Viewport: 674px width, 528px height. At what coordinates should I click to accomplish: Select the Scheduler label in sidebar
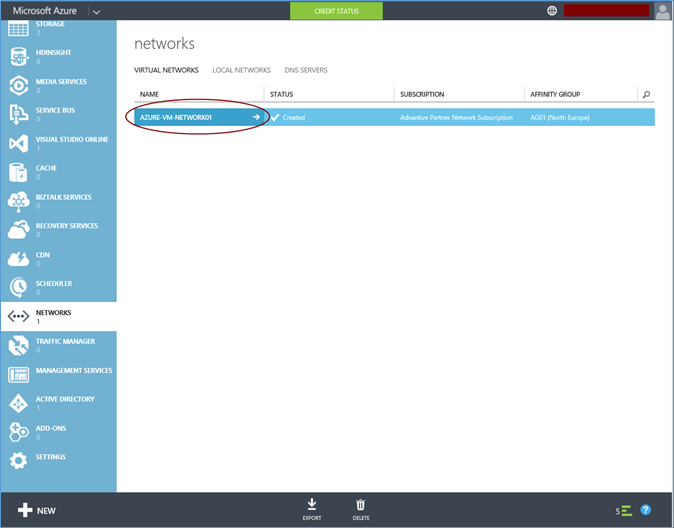pos(54,283)
